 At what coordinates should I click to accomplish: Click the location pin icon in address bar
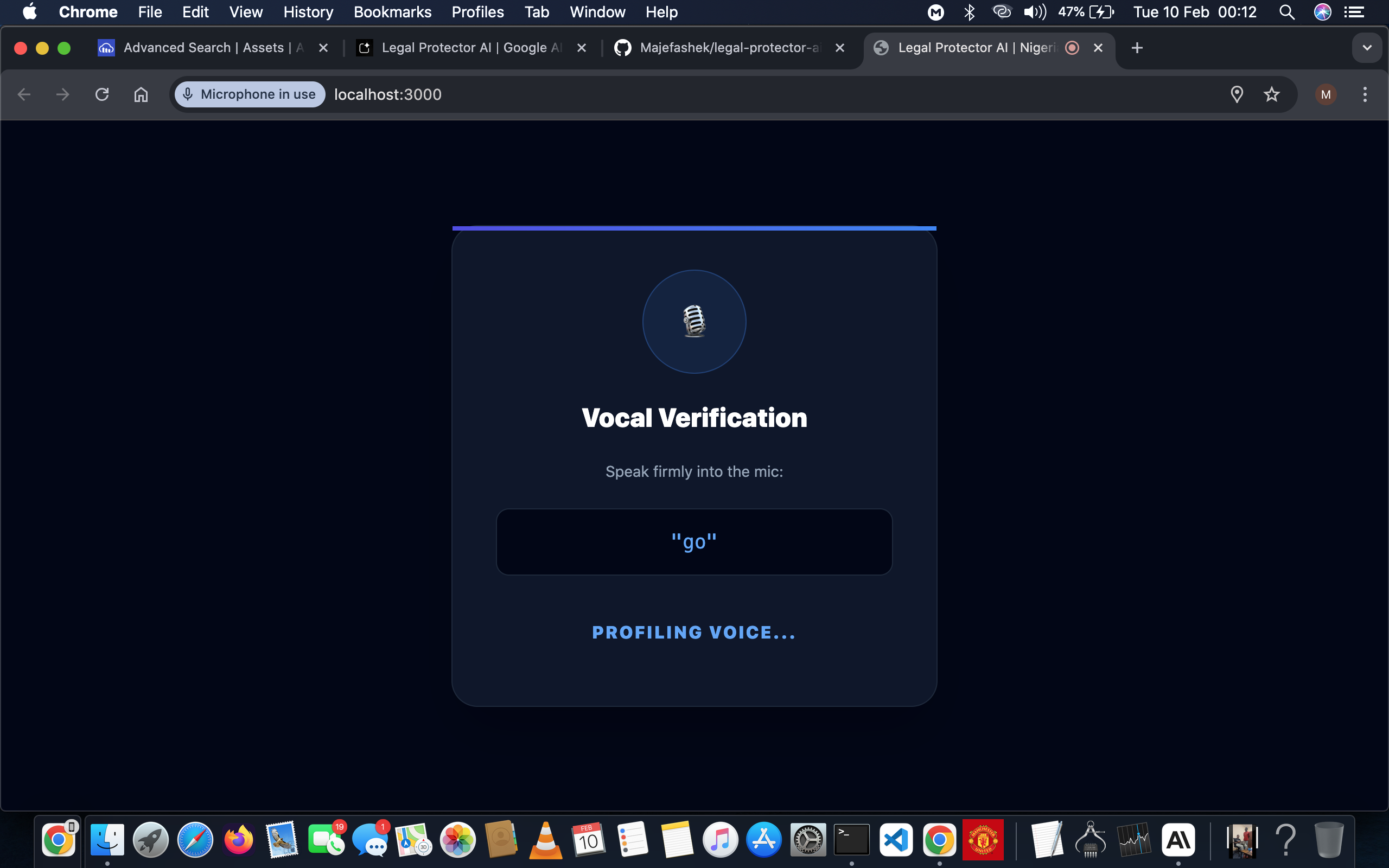(x=1237, y=94)
